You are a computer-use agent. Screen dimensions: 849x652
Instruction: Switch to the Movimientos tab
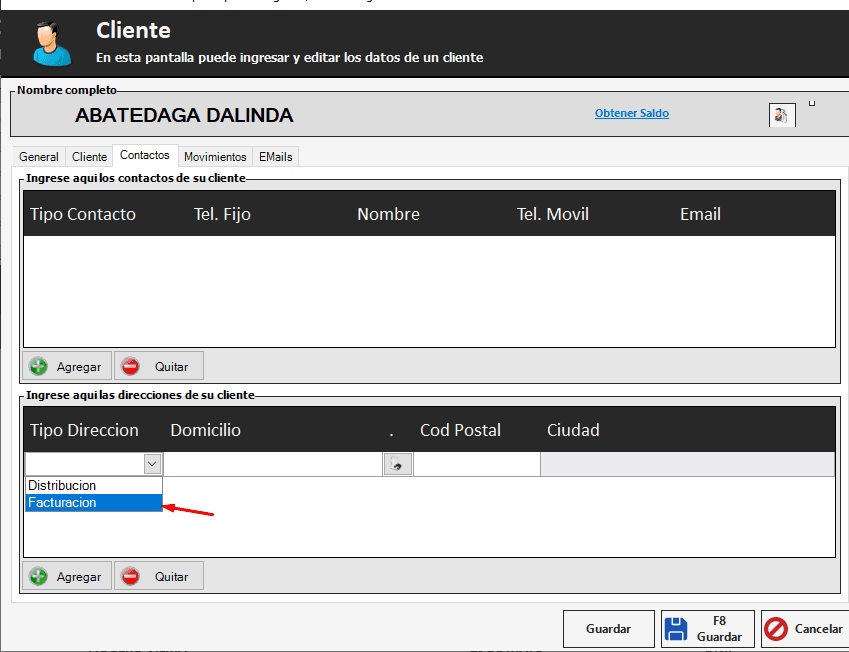[x=215, y=157]
